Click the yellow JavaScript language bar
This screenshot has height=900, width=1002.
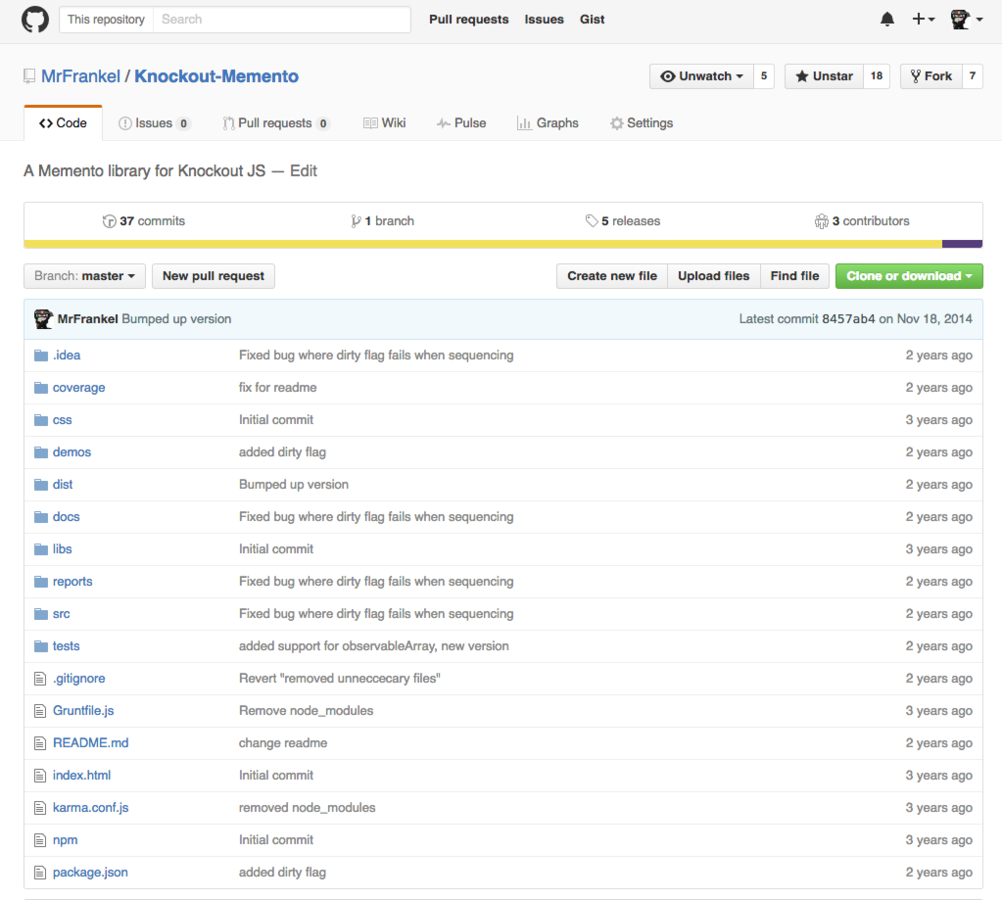pos(482,244)
